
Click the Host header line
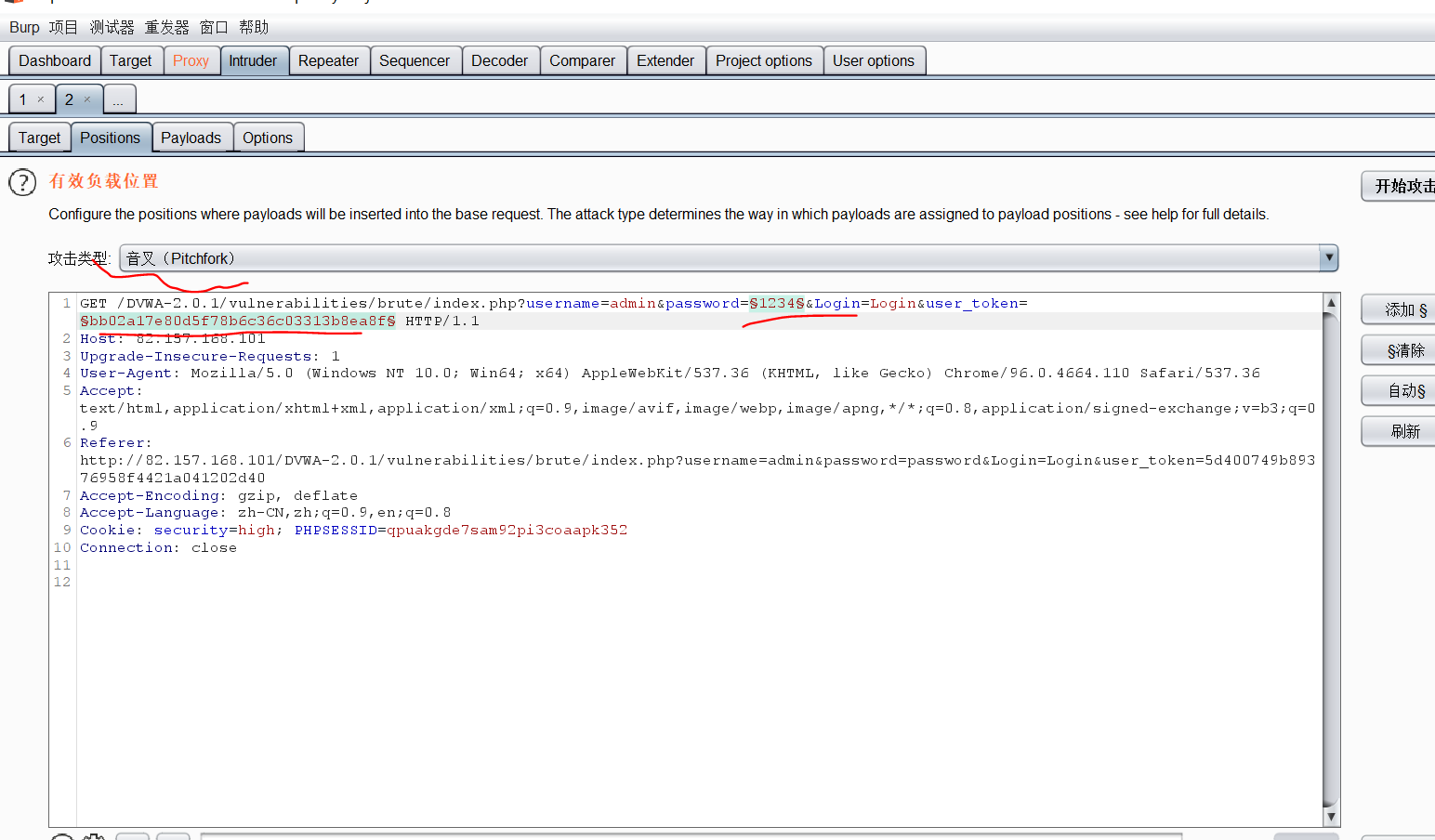pos(173,338)
